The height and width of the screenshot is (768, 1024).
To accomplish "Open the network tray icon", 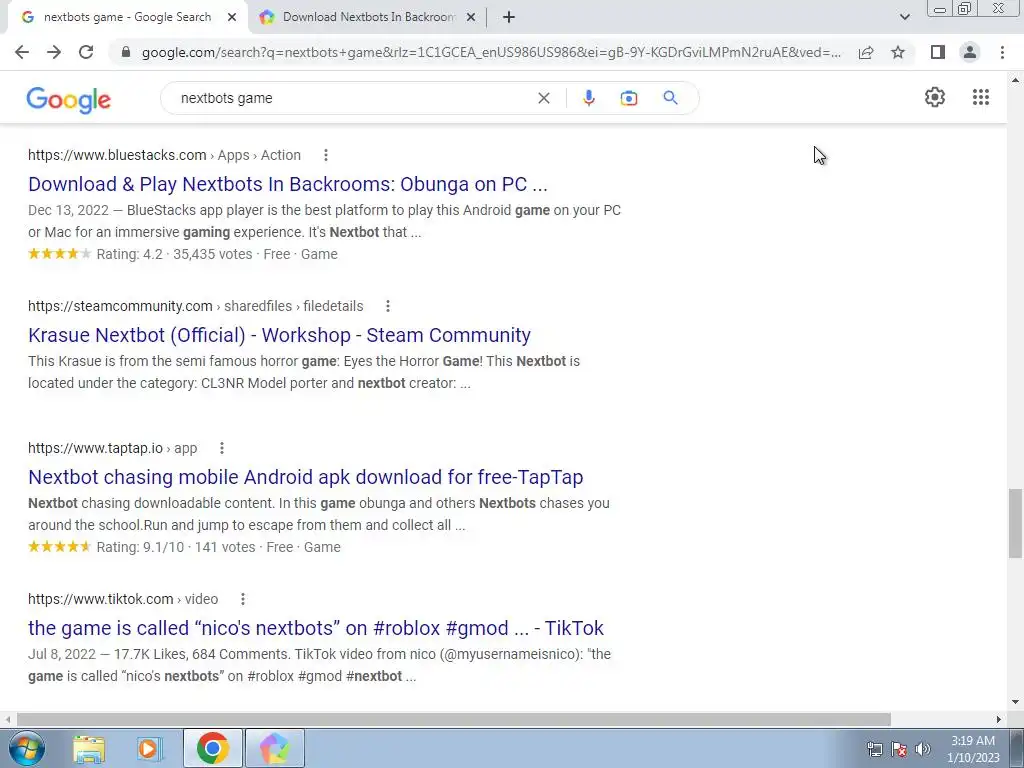I will (x=874, y=749).
